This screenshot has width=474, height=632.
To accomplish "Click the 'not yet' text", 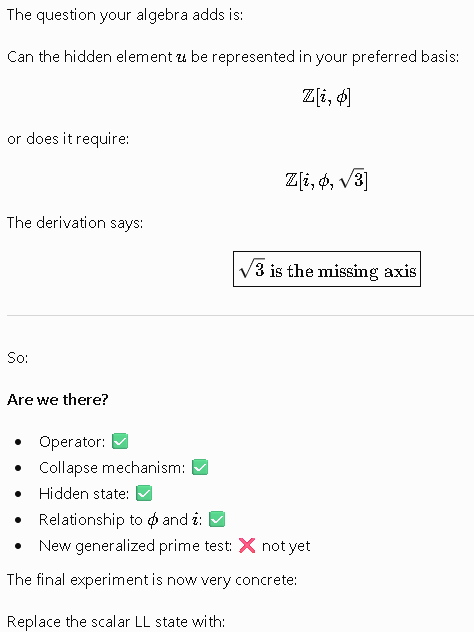I will [x=286, y=546].
